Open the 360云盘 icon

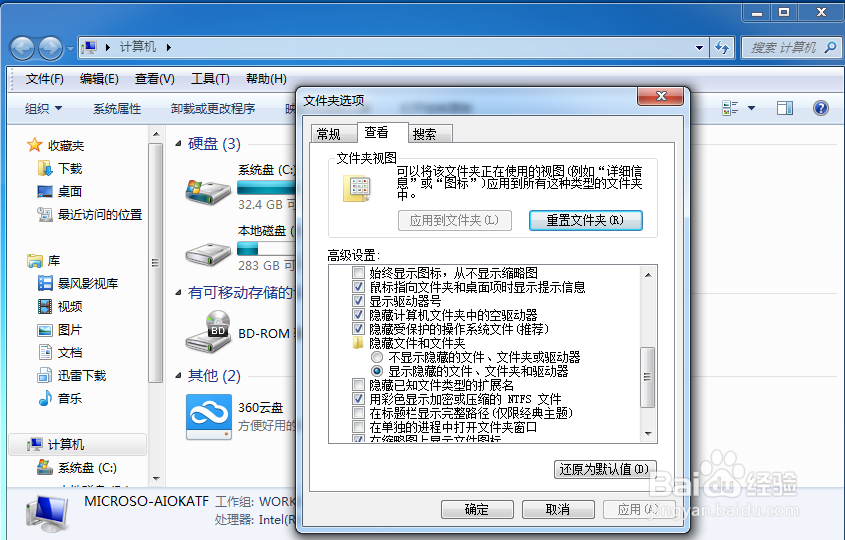point(209,417)
